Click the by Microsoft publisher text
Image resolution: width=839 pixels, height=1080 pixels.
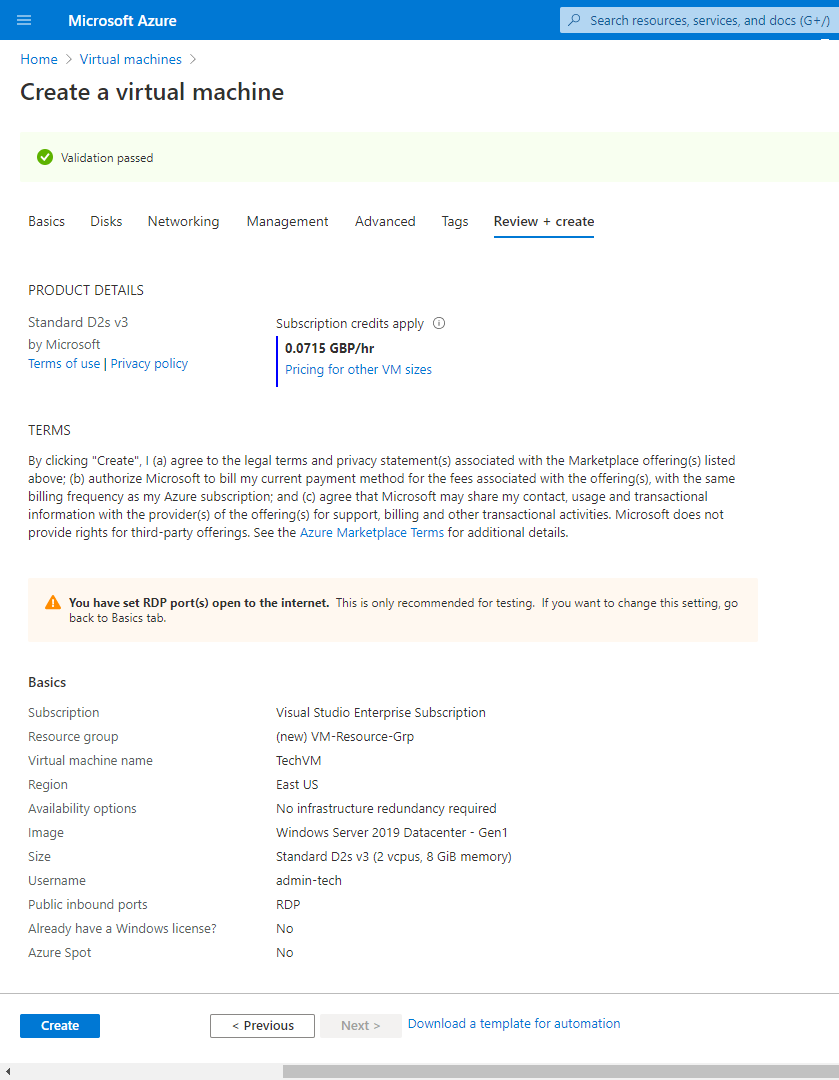[64, 344]
